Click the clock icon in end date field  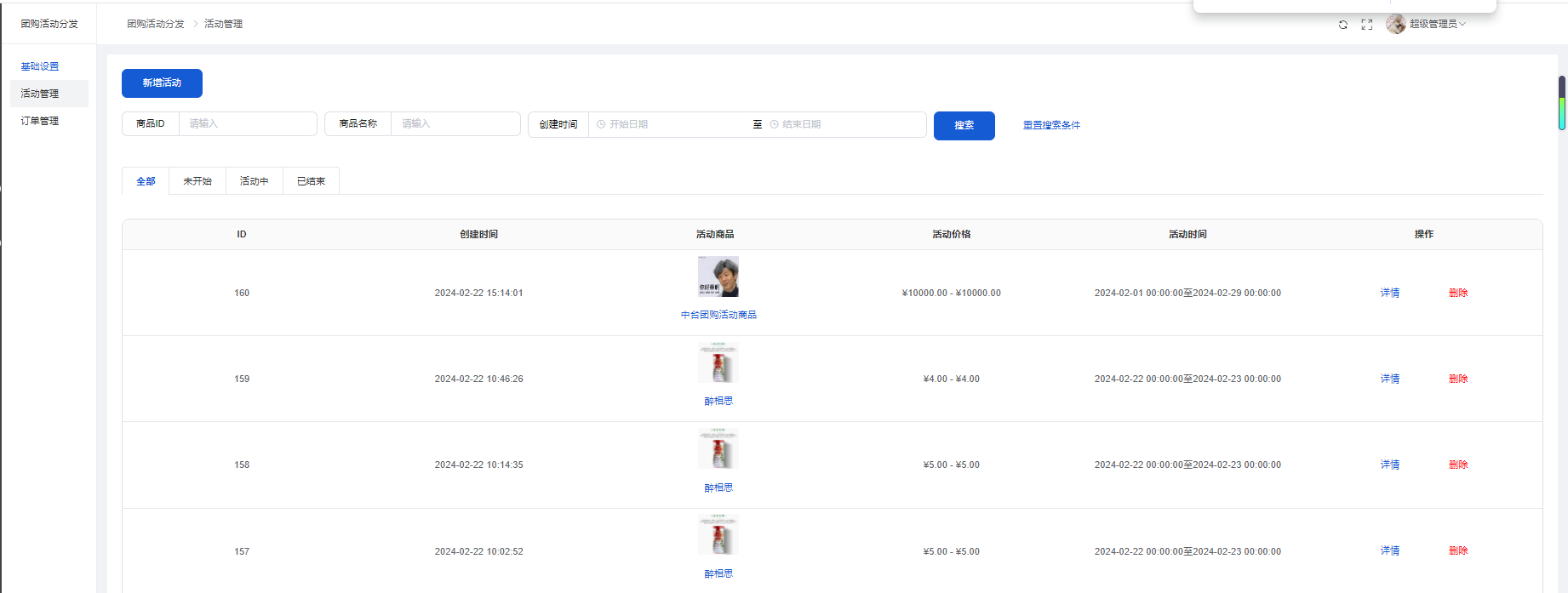[774, 124]
